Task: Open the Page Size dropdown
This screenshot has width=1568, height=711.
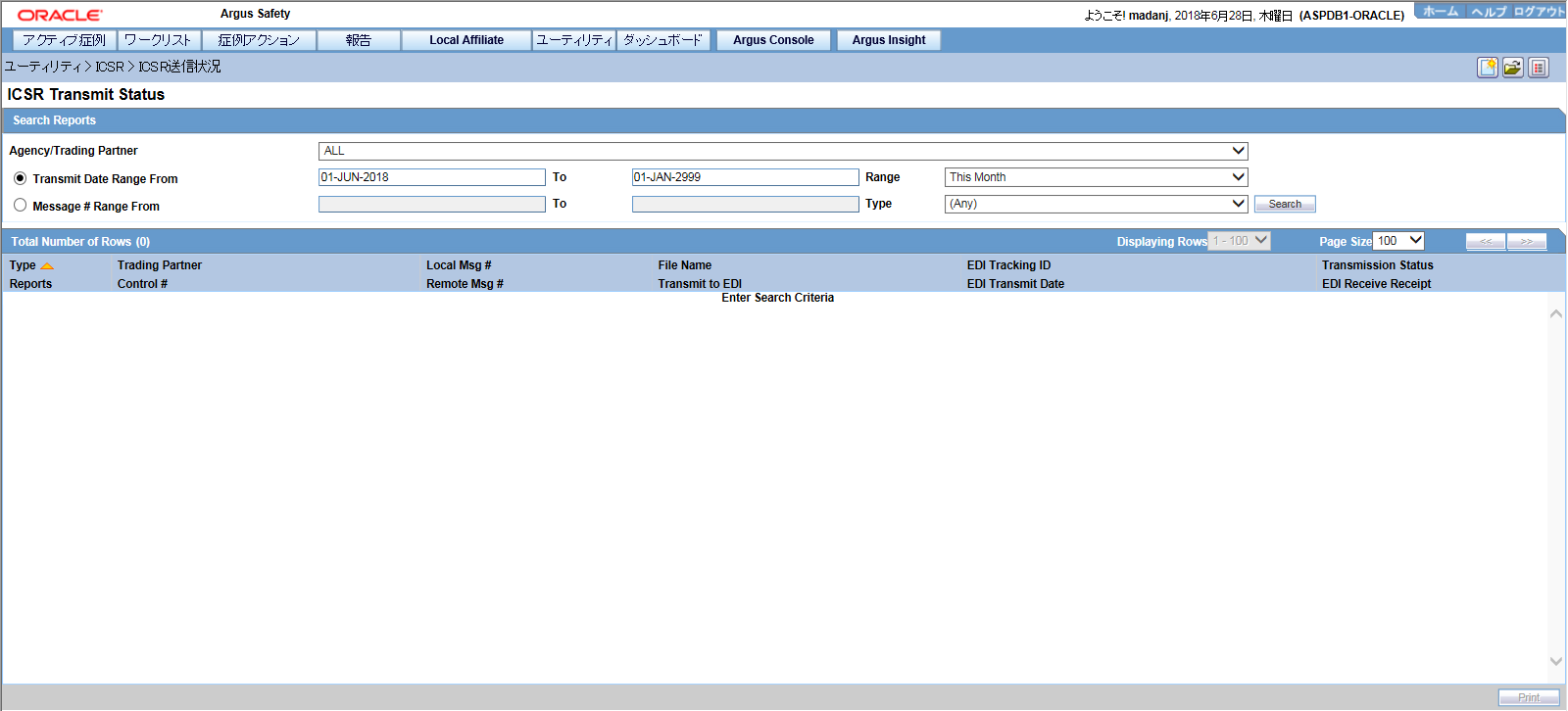Action: (1398, 241)
